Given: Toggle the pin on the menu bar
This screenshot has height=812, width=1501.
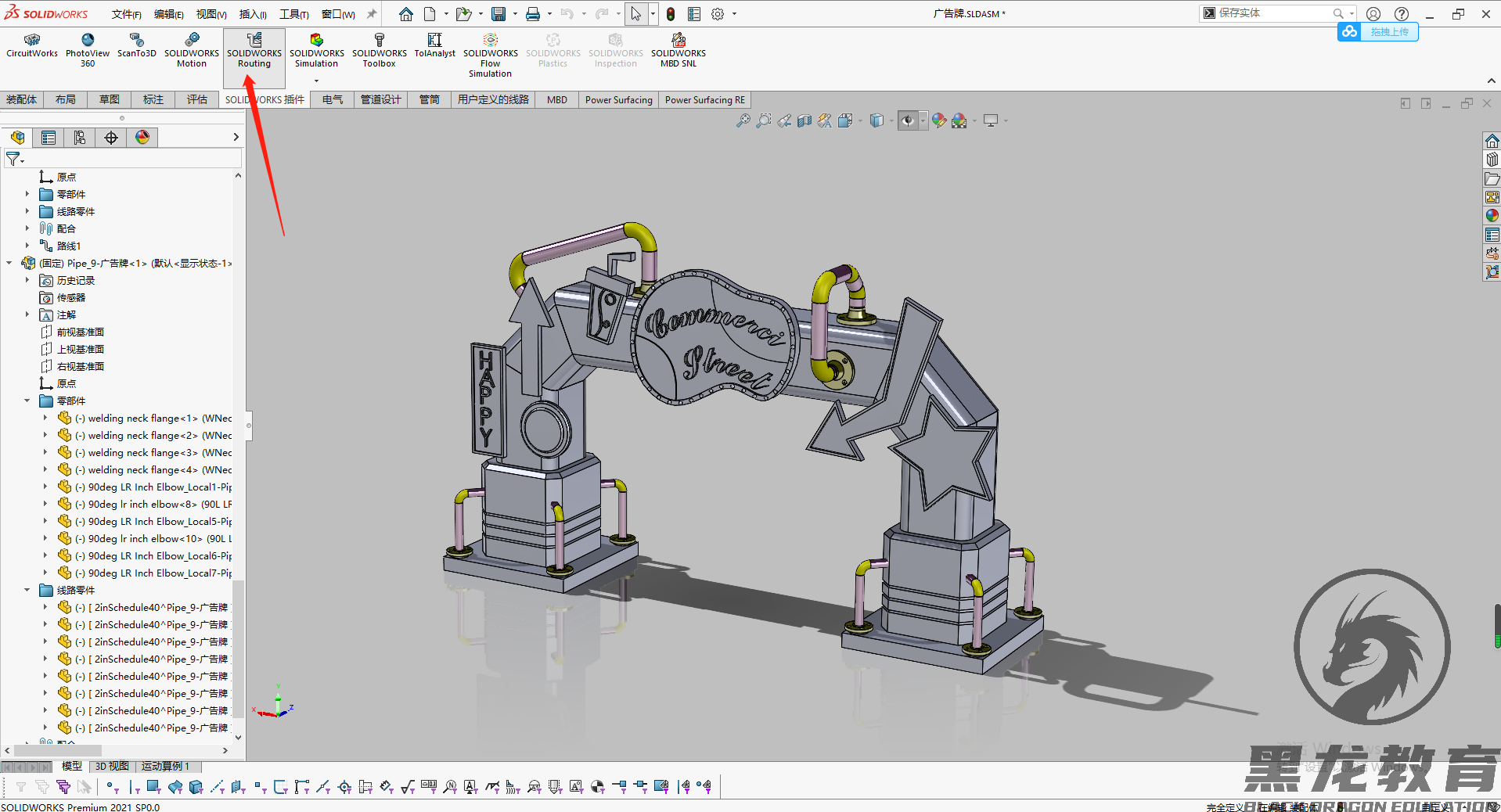Looking at the screenshot, I should pyautogui.click(x=370, y=13).
